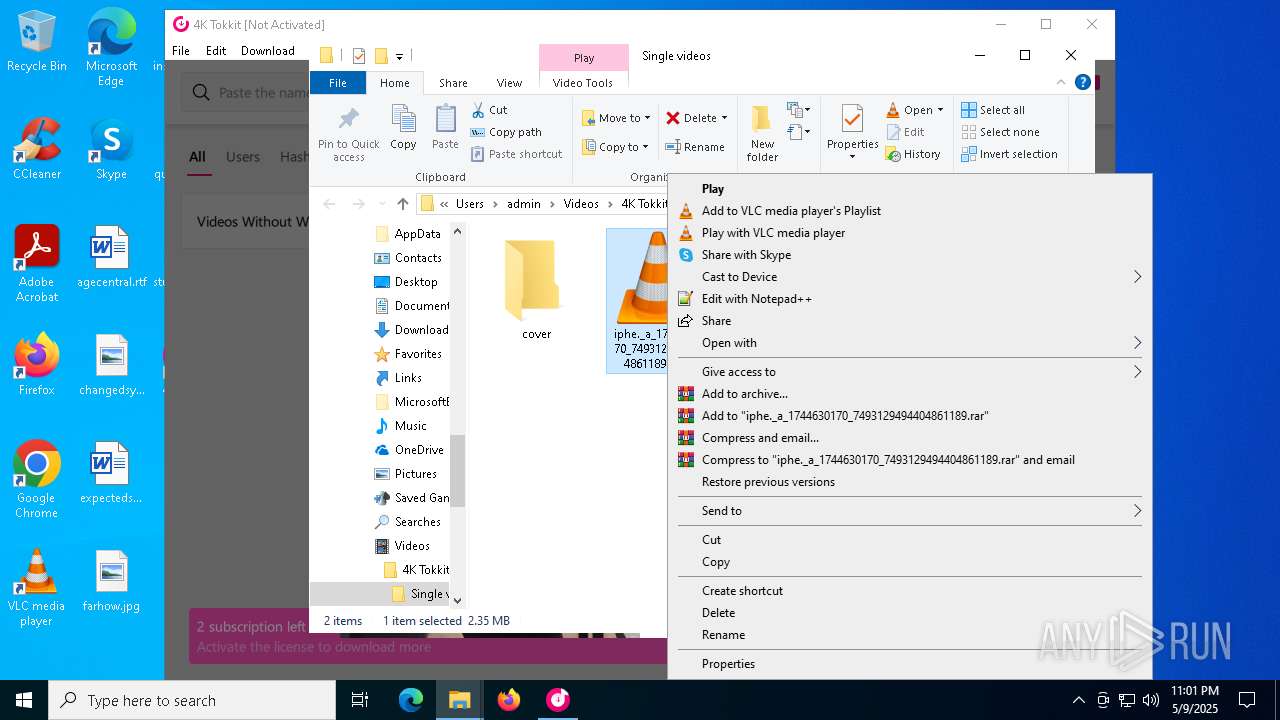Expand the Open with submenu
The height and width of the screenshot is (720, 1280).
(x=909, y=343)
